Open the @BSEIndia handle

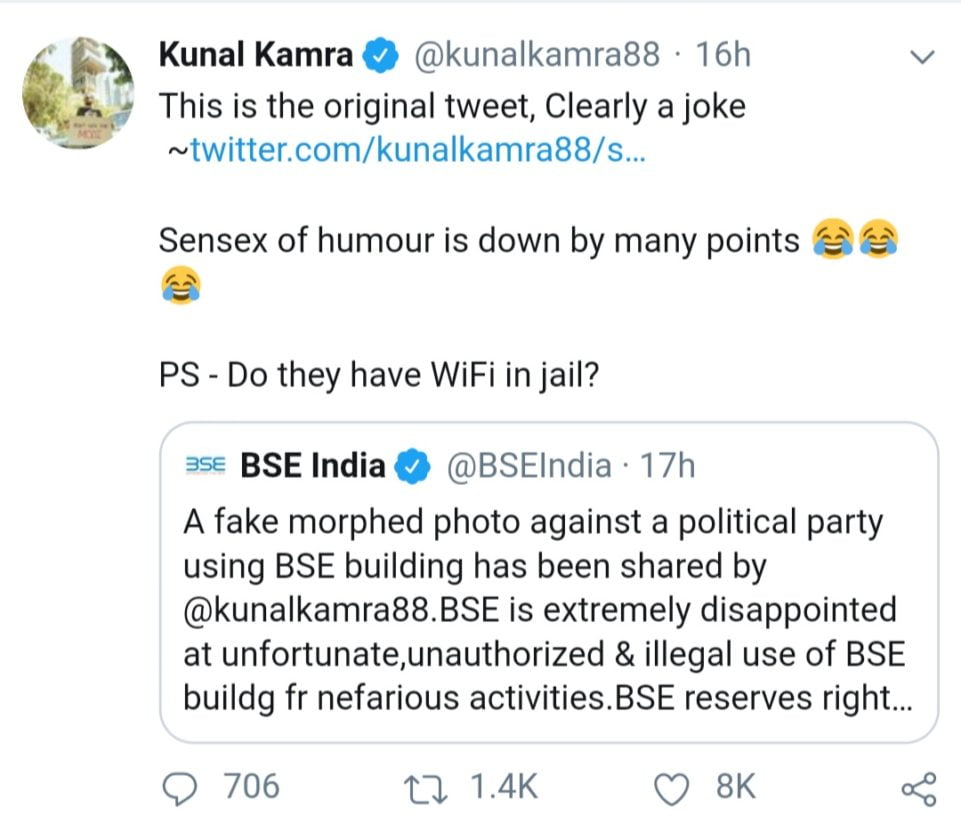527,466
